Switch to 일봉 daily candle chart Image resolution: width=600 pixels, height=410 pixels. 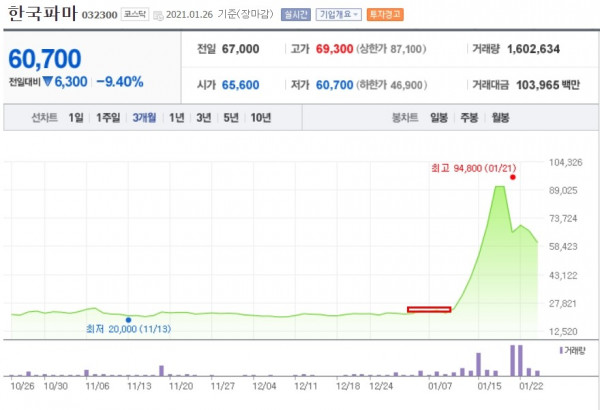click(x=439, y=118)
